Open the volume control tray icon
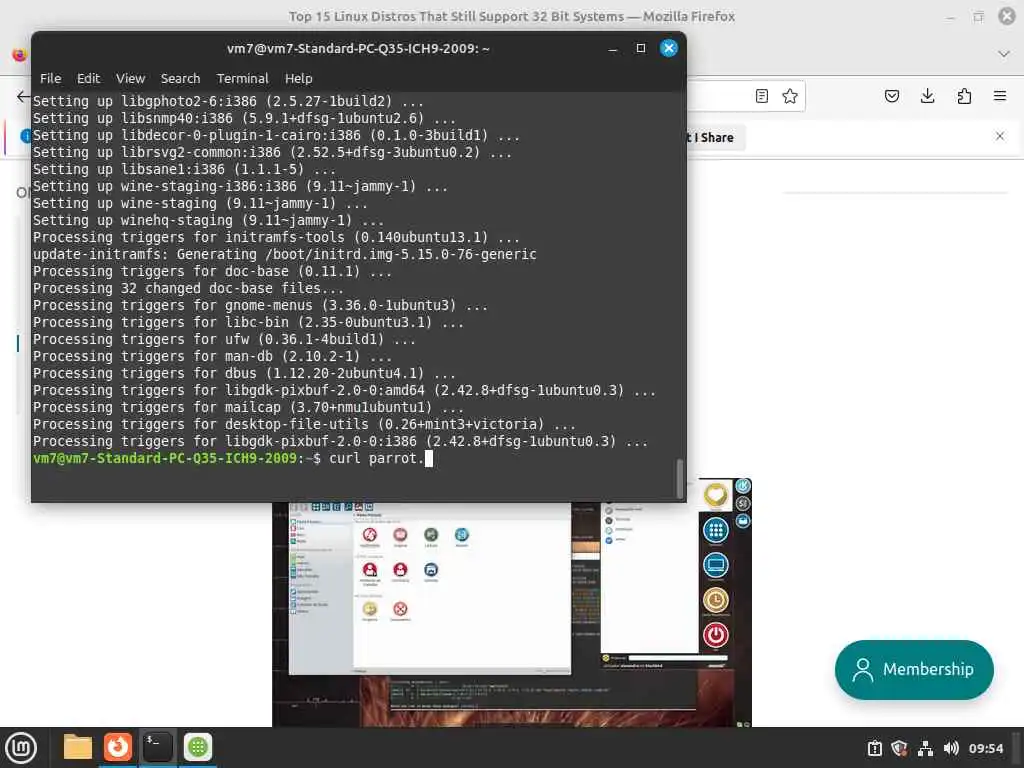Screen dimensions: 1024x768 pyautogui.click(x=951, y=748)
